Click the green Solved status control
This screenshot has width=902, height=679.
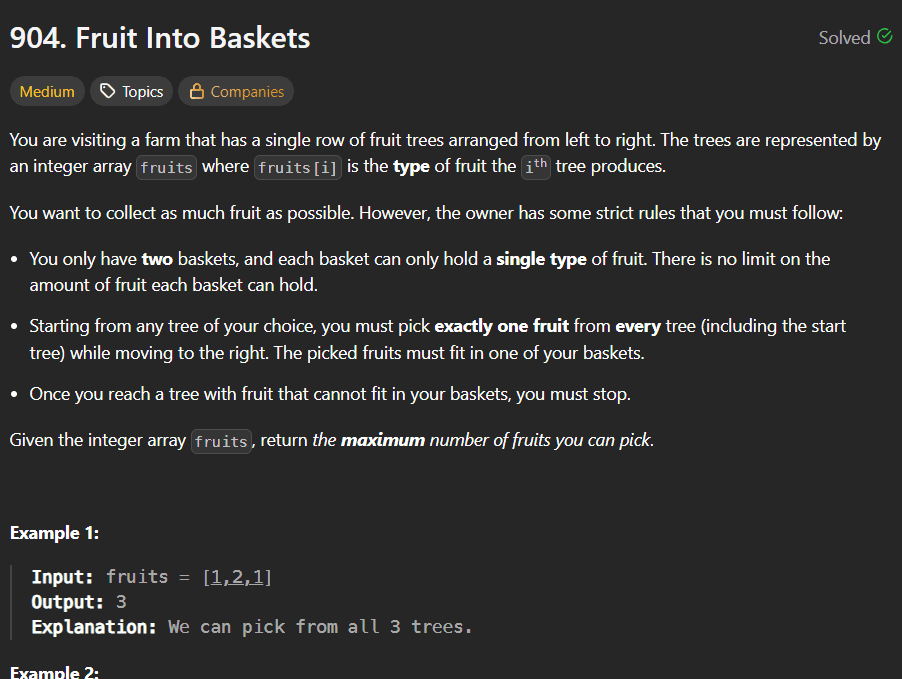point(855,37)
